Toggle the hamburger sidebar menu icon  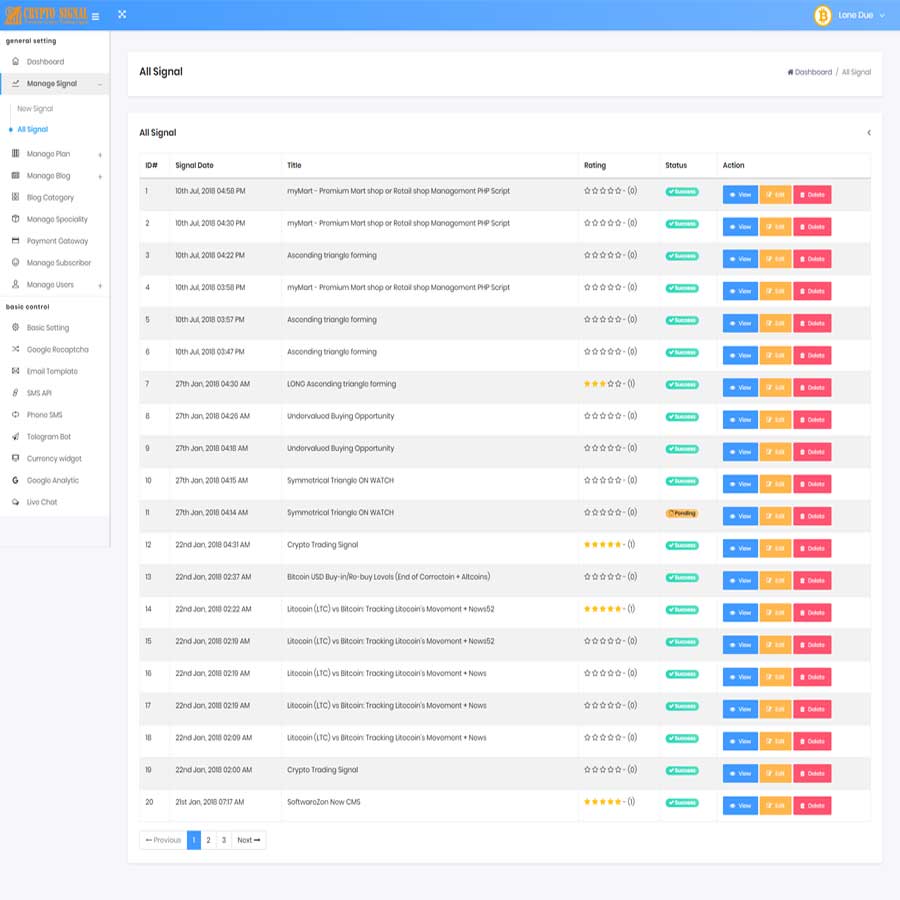point(95,16)
